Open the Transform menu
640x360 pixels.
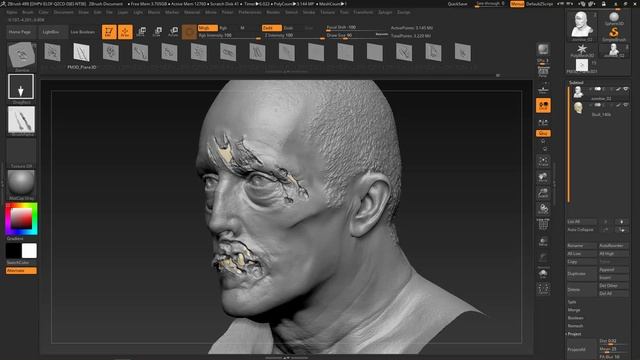tap(363, 12)
